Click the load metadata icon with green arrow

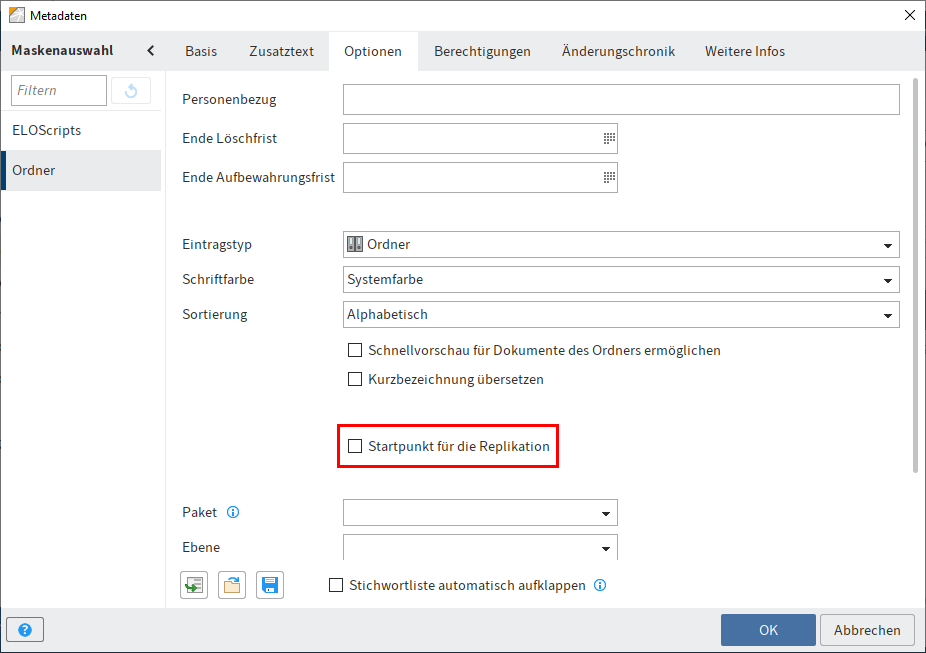194,585
